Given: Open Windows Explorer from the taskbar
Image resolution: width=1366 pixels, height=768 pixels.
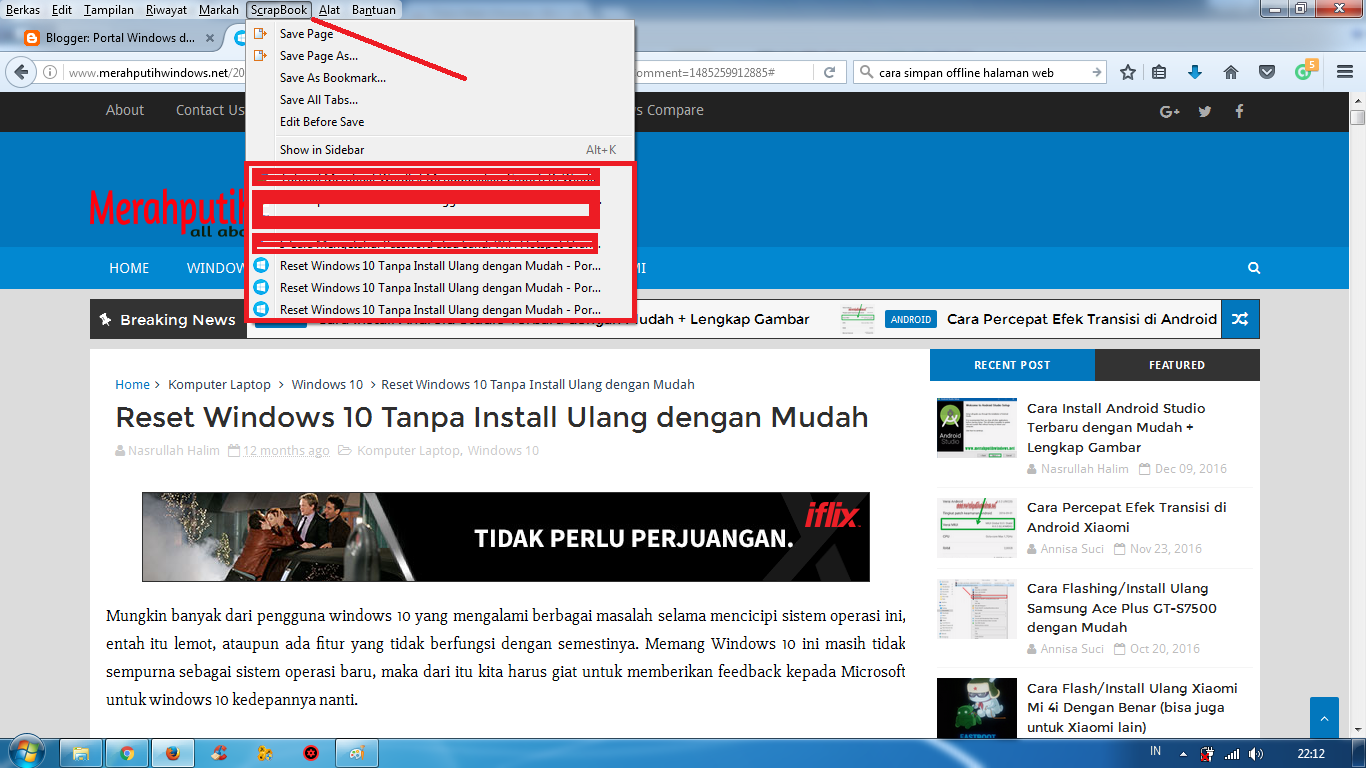Looking at the screenshot, I should 81,752.
